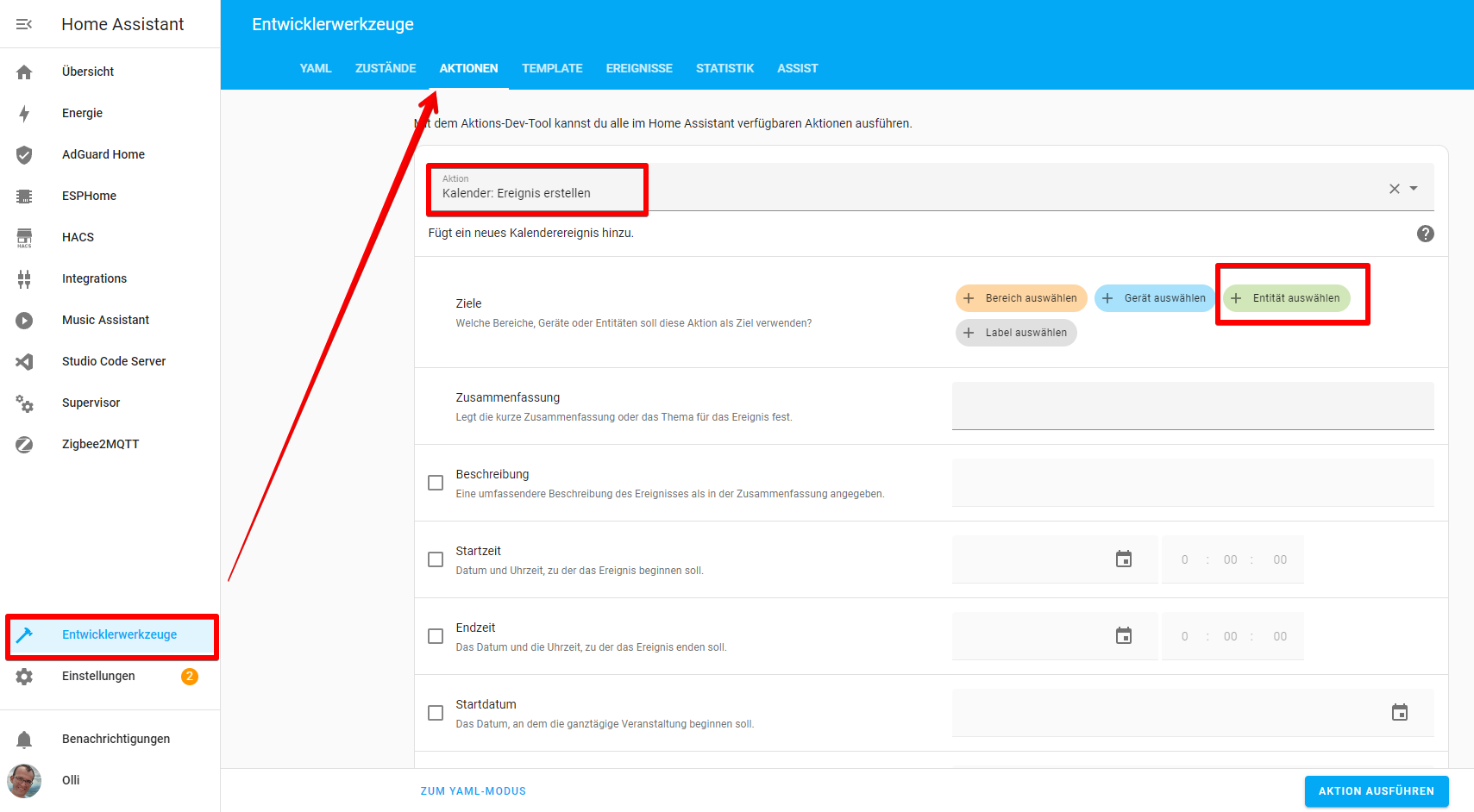The image size is (1474, 812).
Task: Open Zigbee2MQTT from the sidebar
Action: 100,444
